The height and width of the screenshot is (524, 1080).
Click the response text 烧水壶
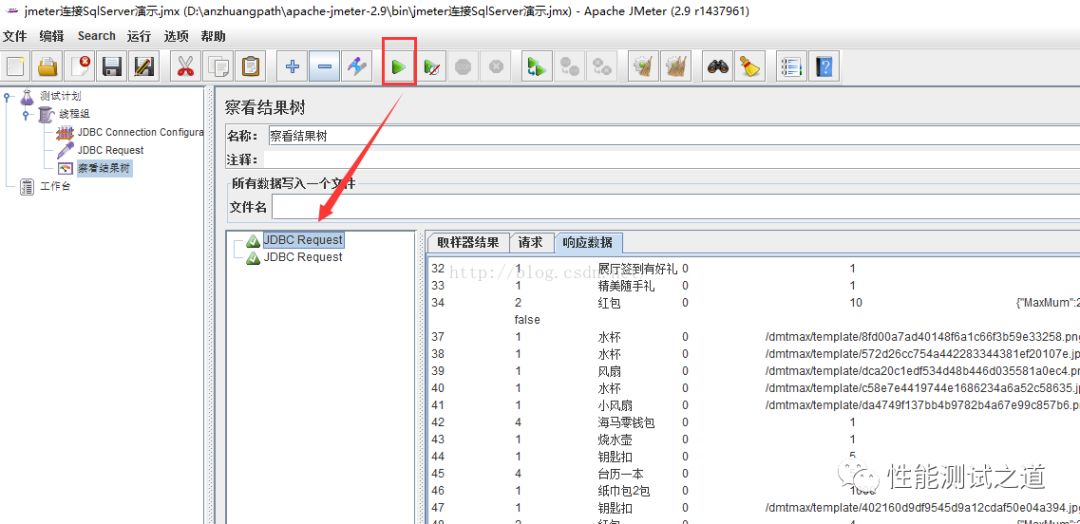tap(614, 439)
